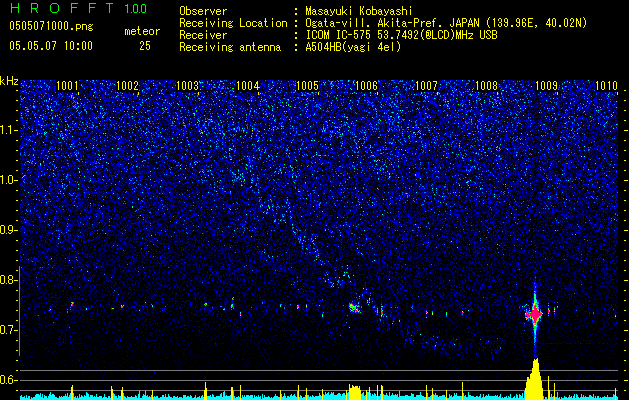629x400 pixels.
Task: Click observer name Masayuki Kobayashi
Action: coord(359,11)
